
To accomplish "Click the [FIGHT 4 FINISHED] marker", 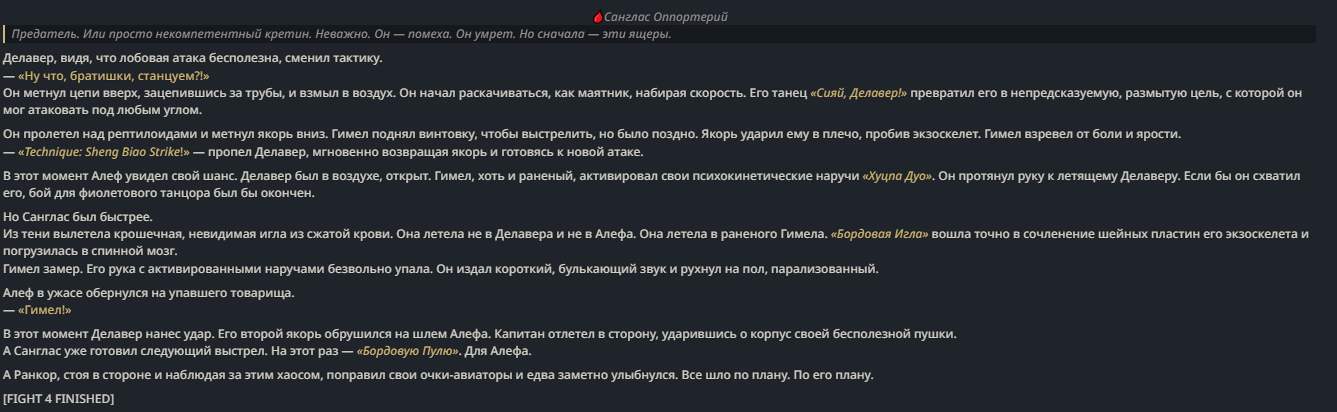I will click(x=59, y=399).
